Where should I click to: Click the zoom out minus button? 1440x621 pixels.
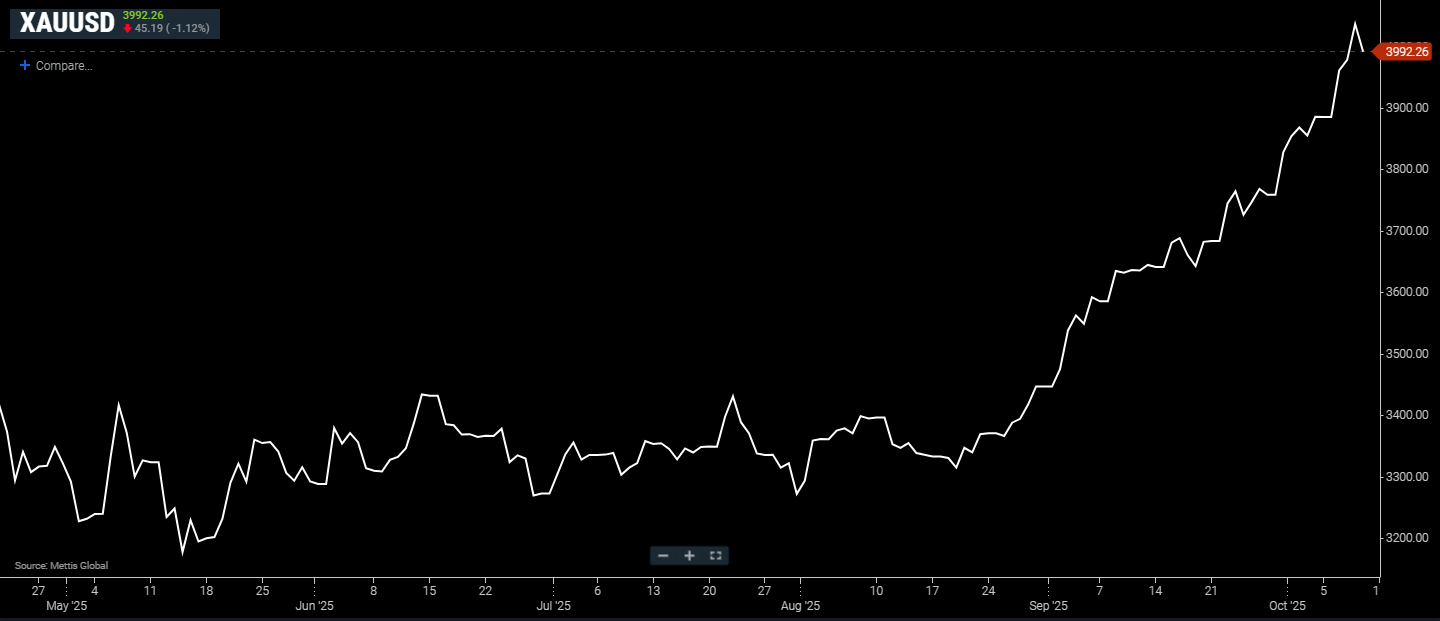click(x=663, y=555)
